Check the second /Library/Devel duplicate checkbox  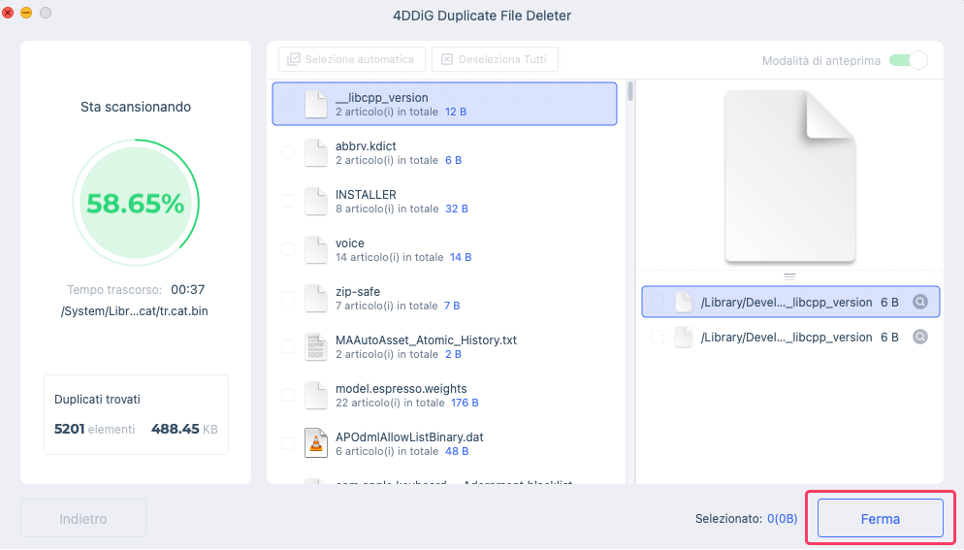[x=657, y=337]
